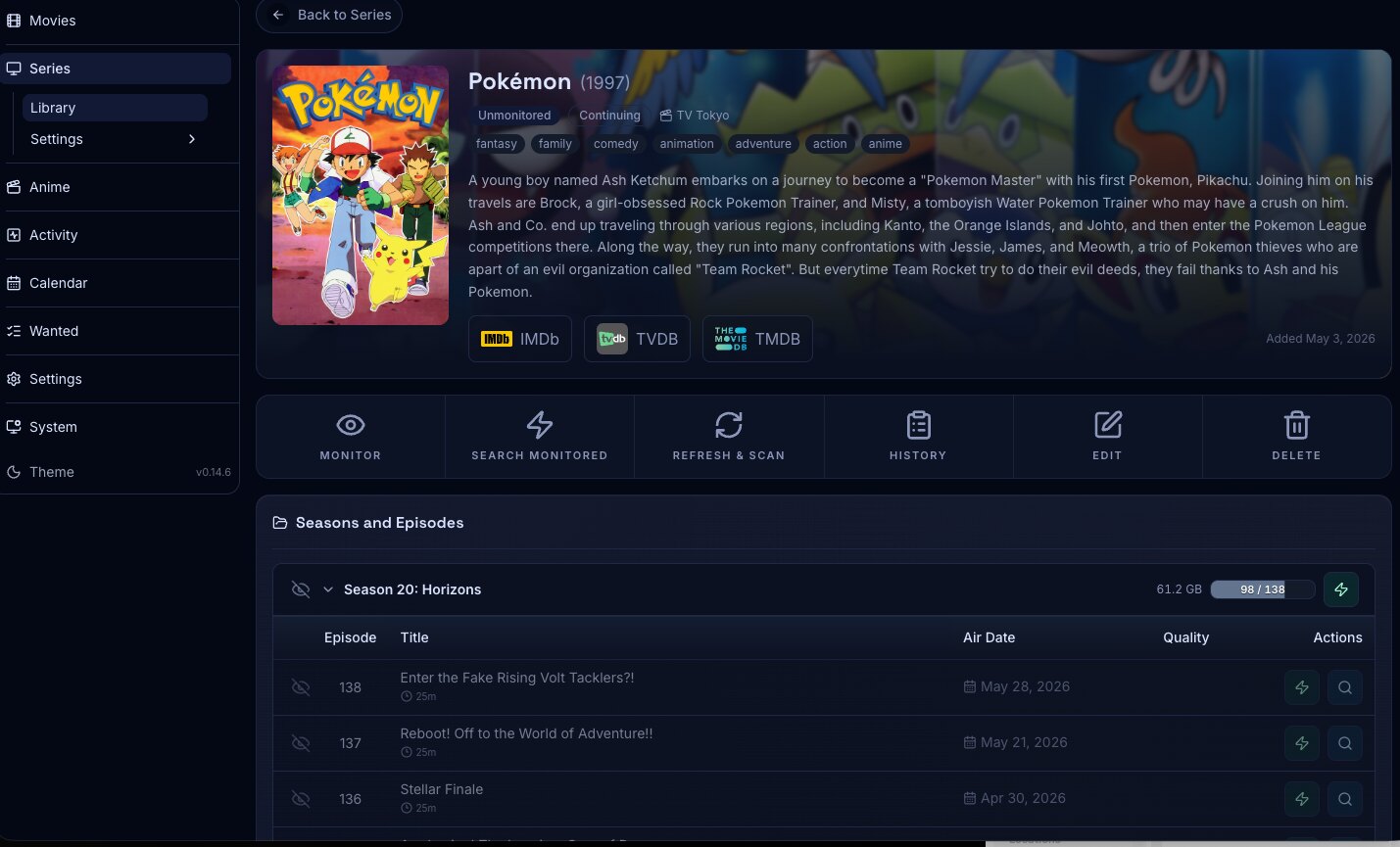Viewport: 1400px width, 847px height.
Task: Click the May 28, 2026 air date
Action: point(1017,686)
